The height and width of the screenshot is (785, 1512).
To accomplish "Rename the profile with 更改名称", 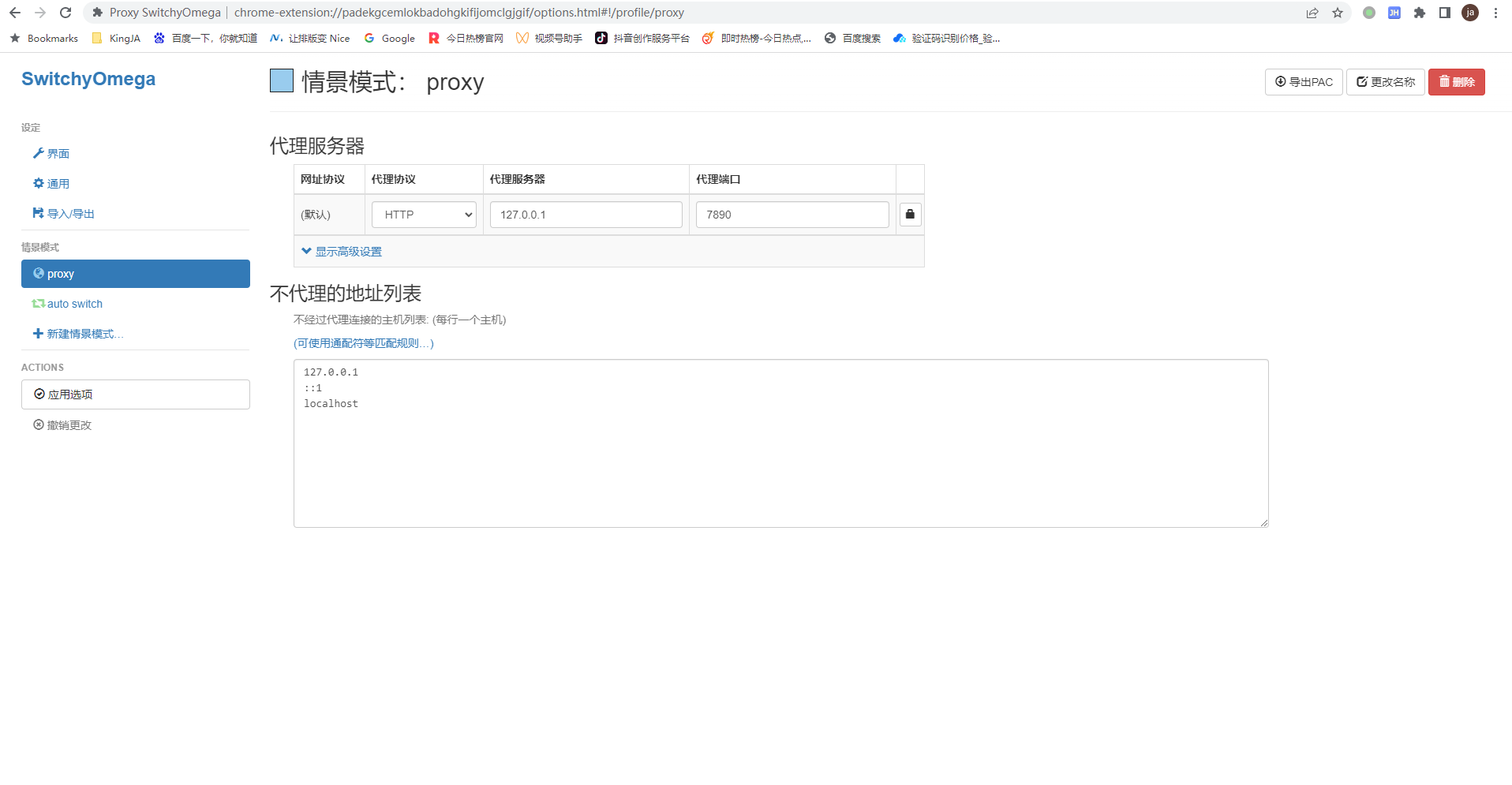I will [1386, 82].
